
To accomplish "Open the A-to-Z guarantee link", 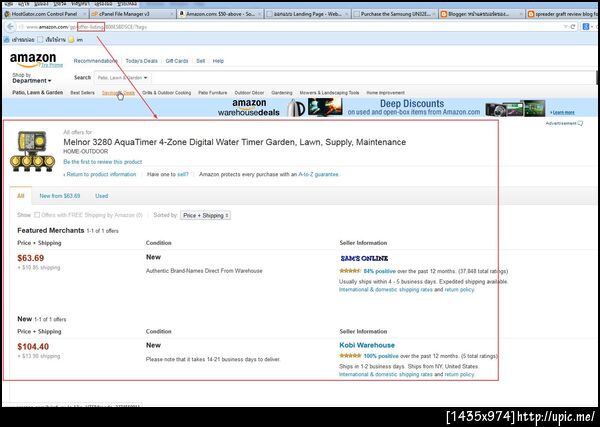I will pos(318,174).
